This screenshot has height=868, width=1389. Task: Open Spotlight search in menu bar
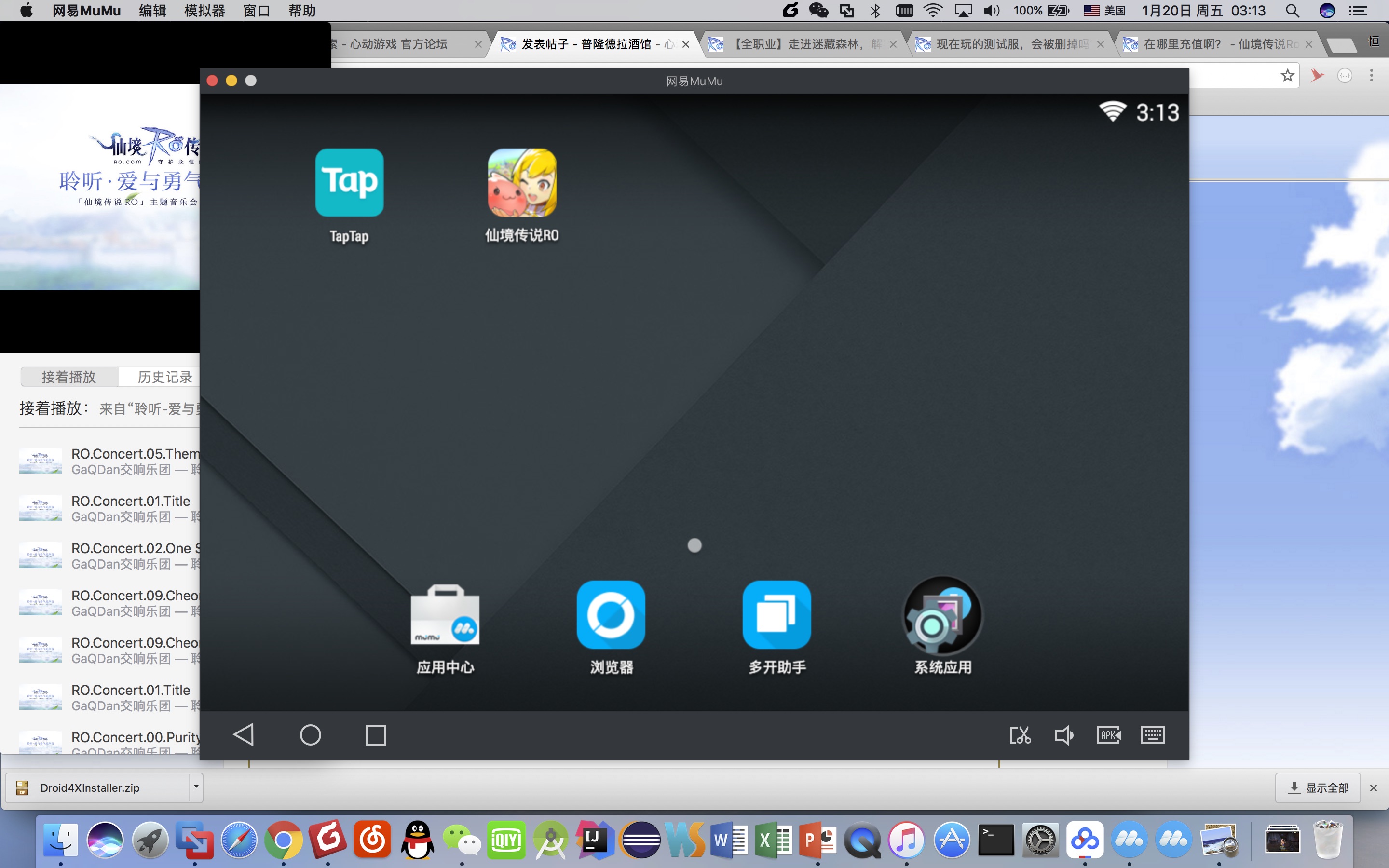1293,10
